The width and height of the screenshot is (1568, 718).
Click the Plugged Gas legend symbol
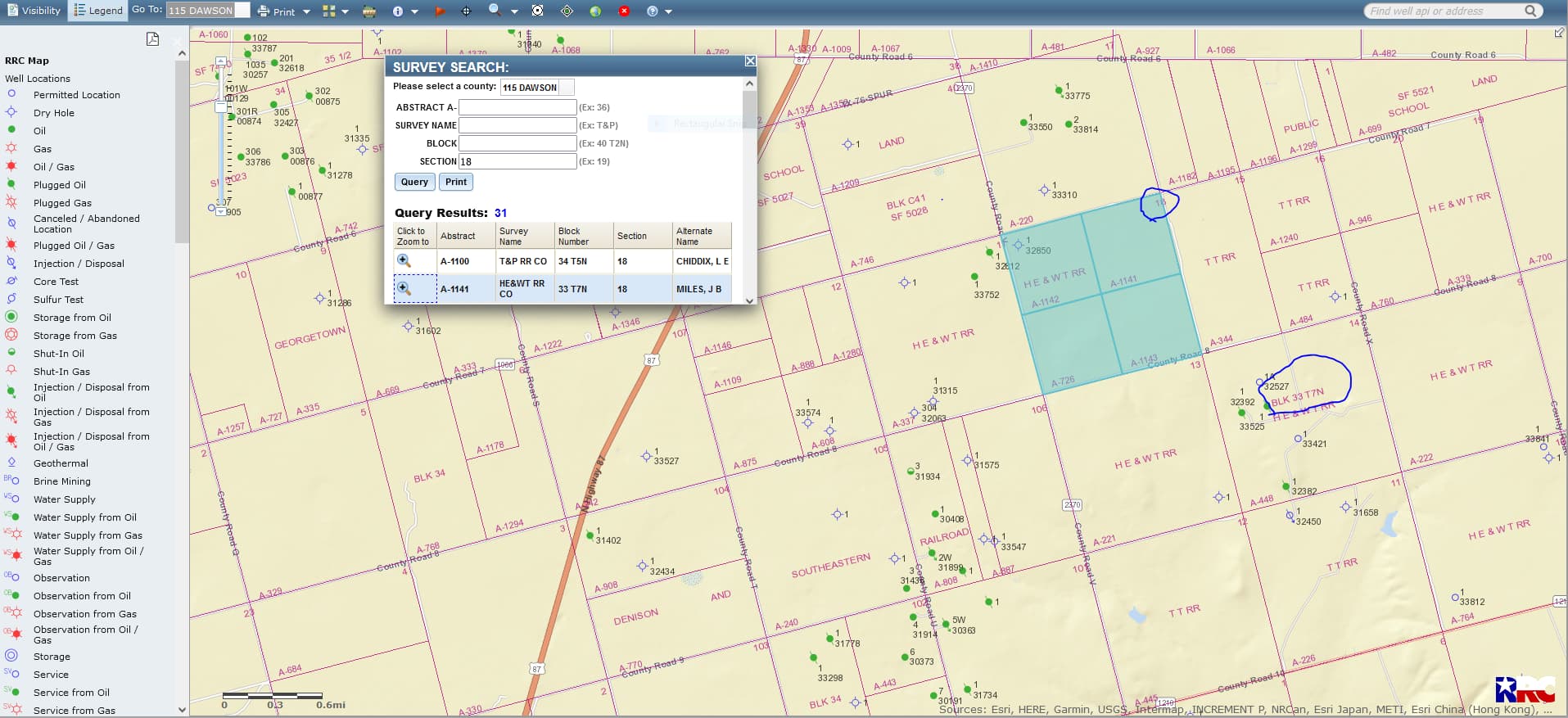click(x=11, y=202)
